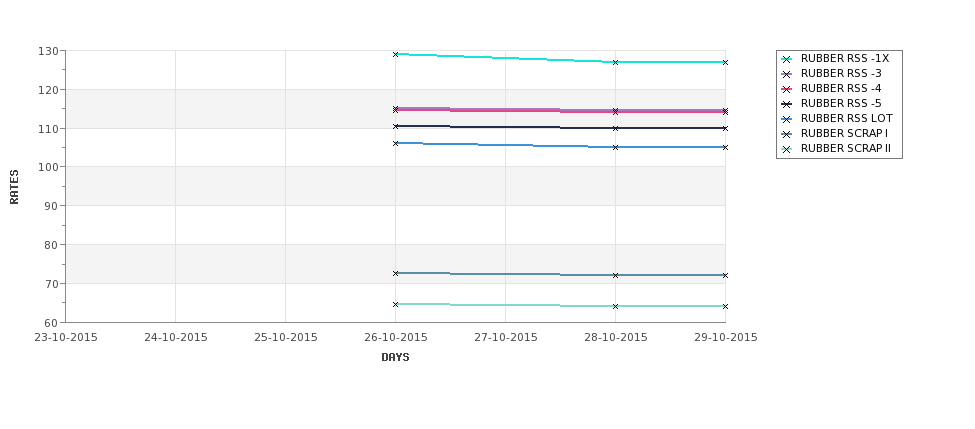The width and height of the screenshot is (975, 429).
Task: Click the RUBBER SCRAP II legend marker
Action: pos(787,149)
